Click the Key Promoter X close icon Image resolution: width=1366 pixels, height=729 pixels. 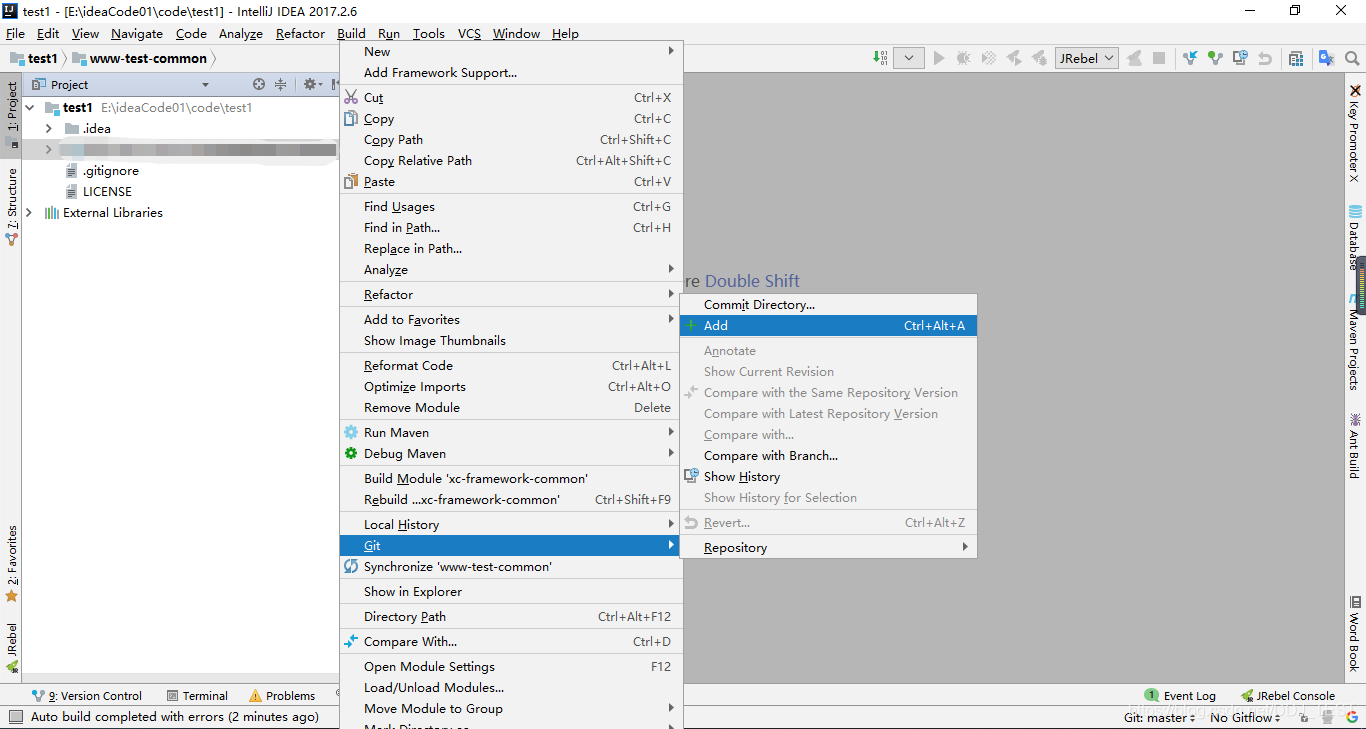(1356, 90)
